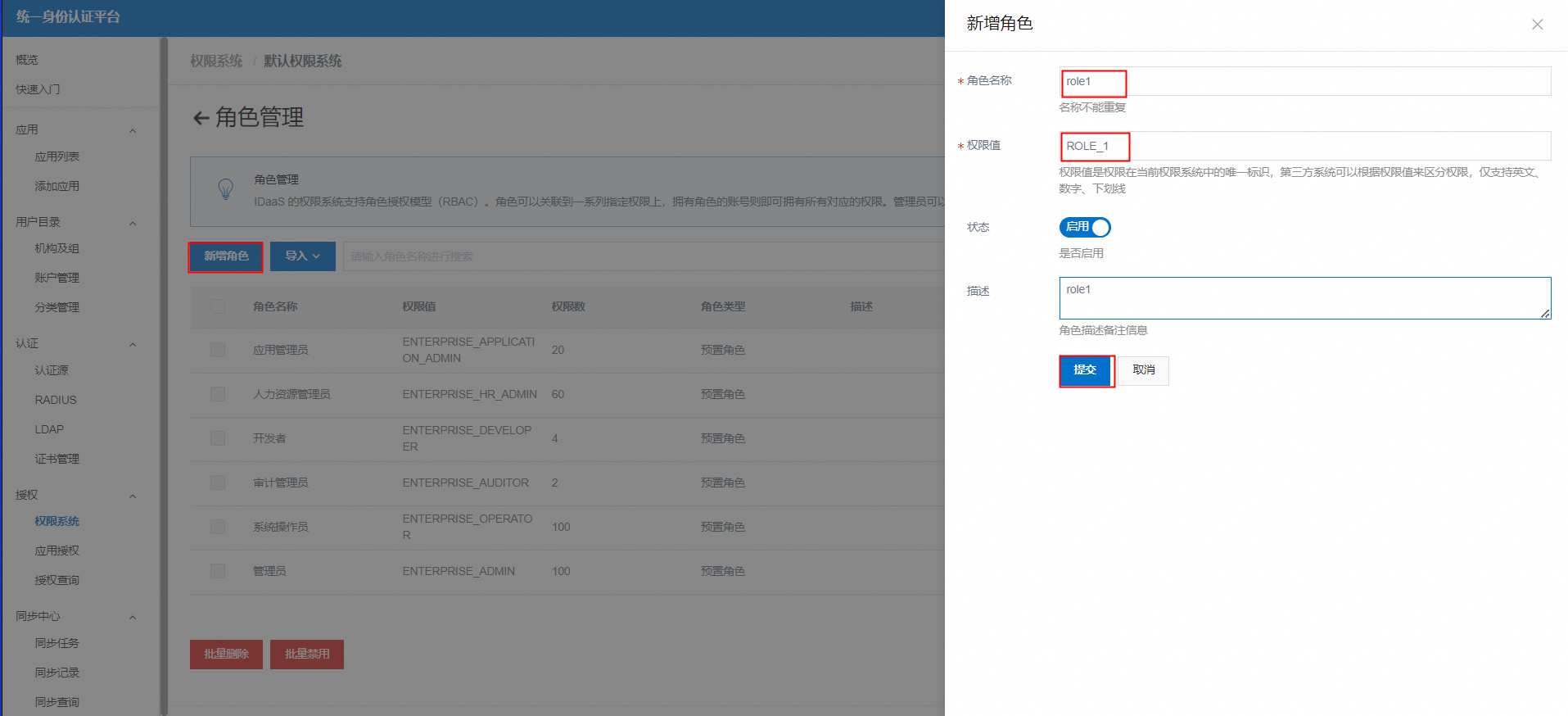
Task: Select the 管理员 row checkbox
Action: [218, 571]
